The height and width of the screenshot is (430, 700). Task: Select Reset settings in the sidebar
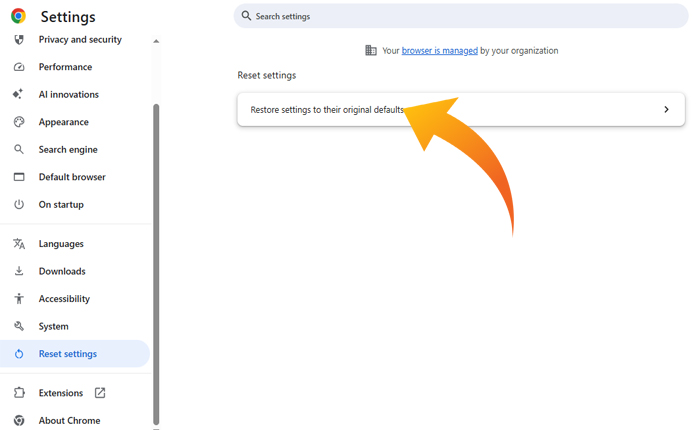click(x=68, y=354)
